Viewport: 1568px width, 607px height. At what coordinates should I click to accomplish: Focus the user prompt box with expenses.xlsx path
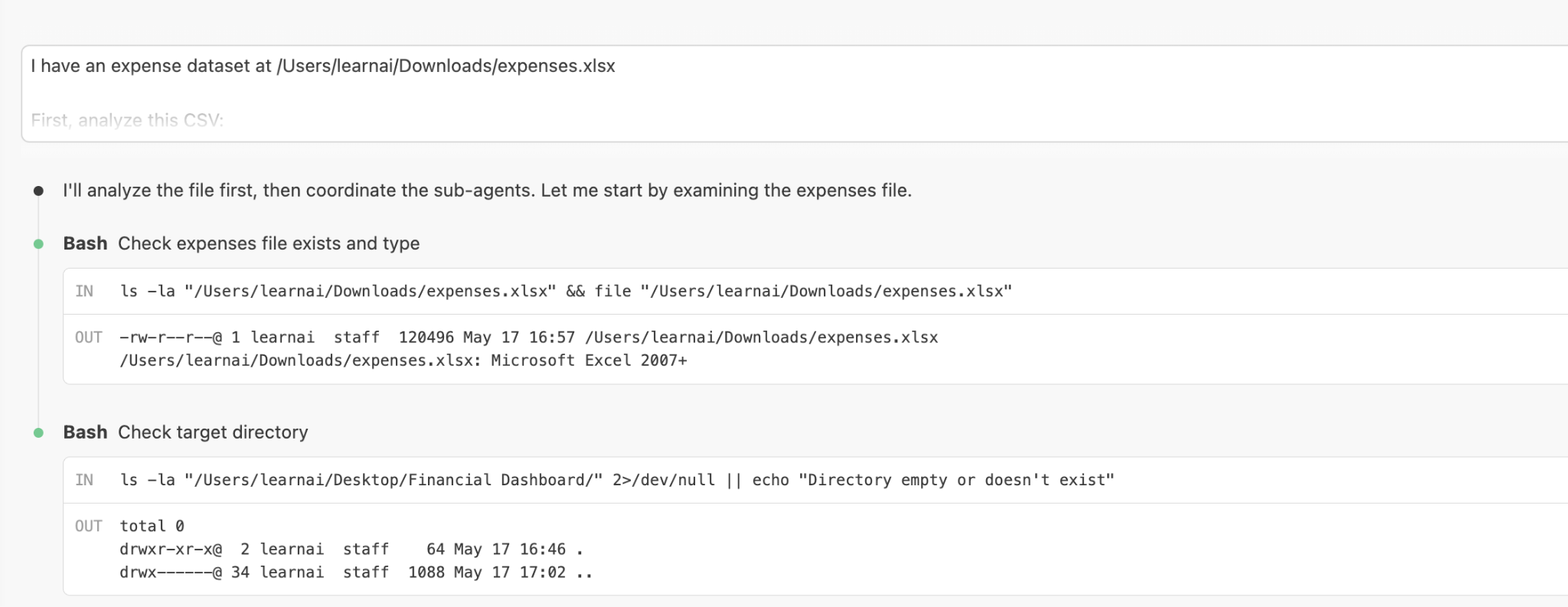[x=795, y=93]
